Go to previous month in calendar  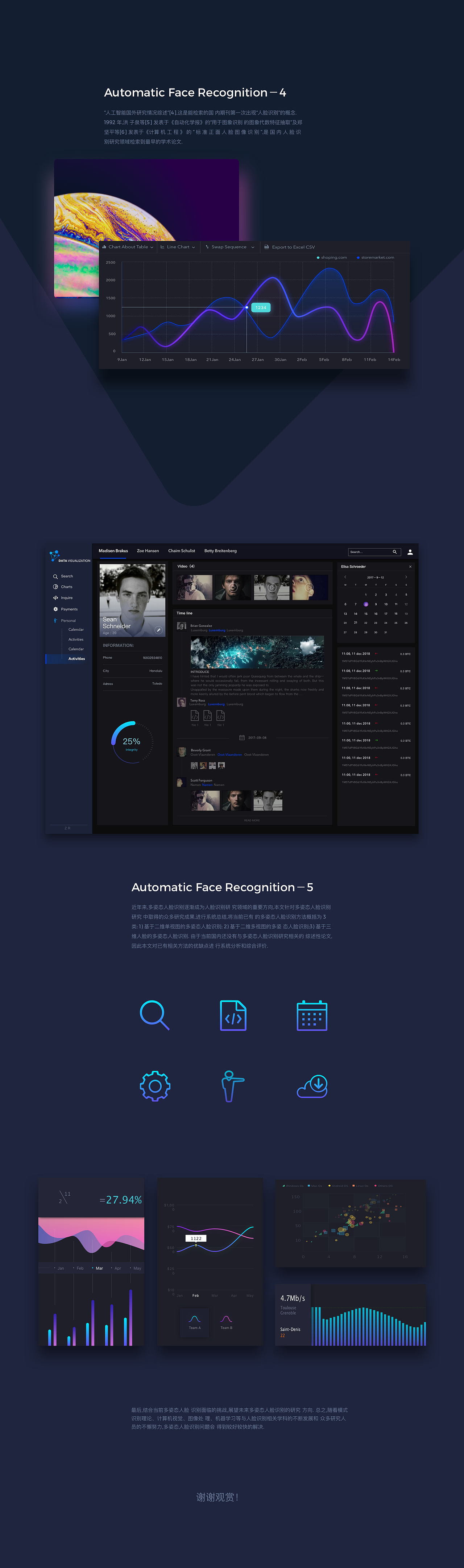coord(345,577)
